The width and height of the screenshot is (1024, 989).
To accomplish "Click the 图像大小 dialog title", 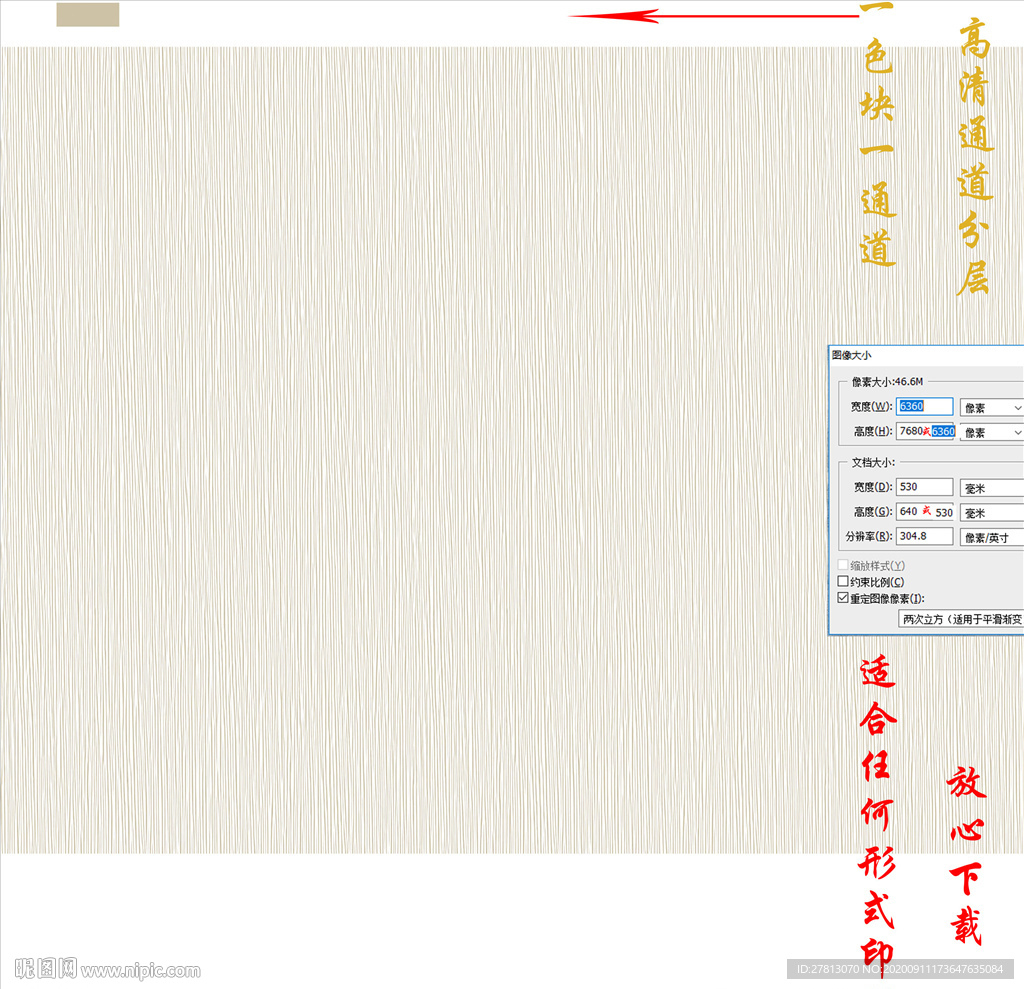I will [x=852, y=355].
